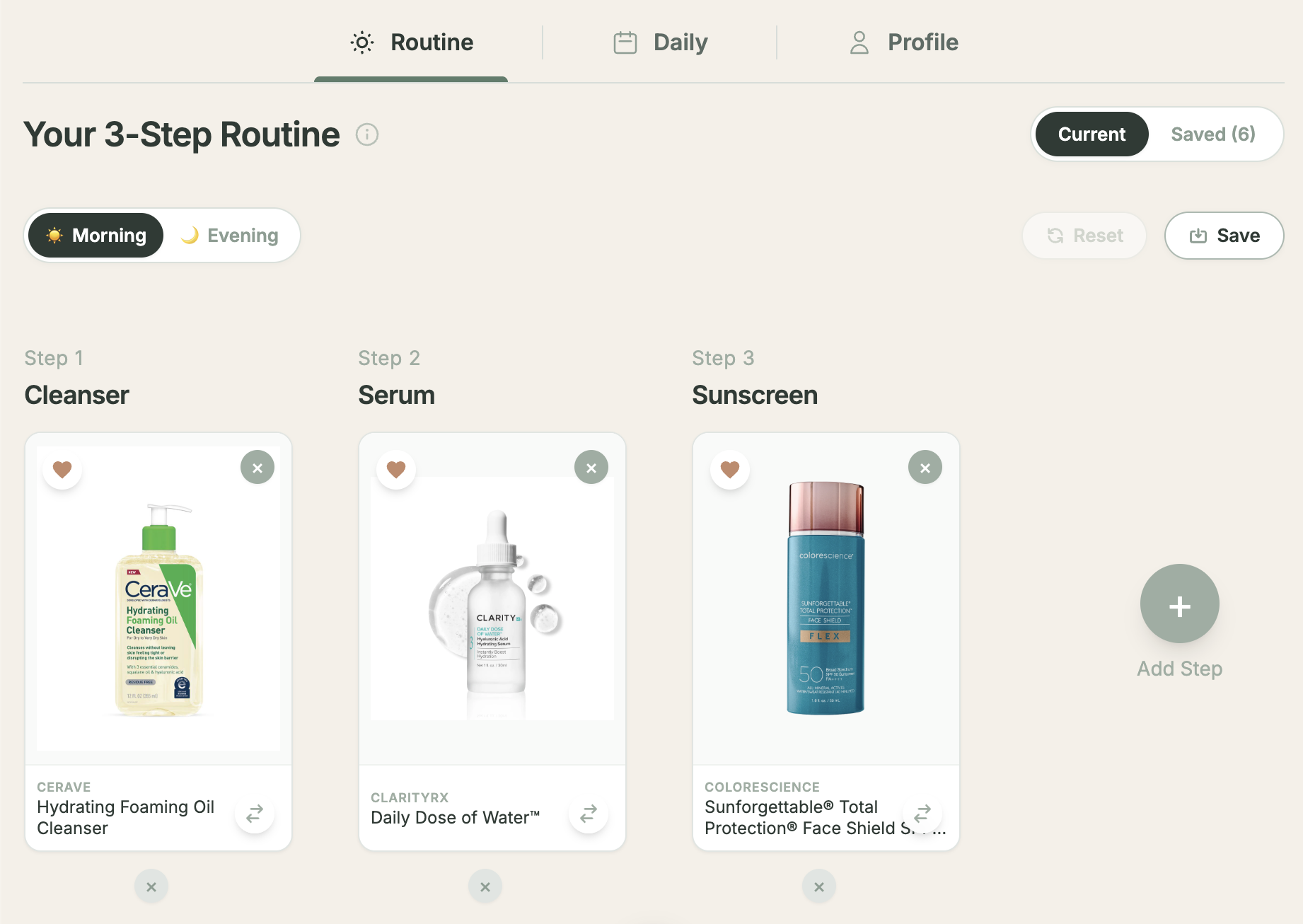Favorite the CeraVe Hydrating Foaming Oil Cleanser
The height and width of the screenshot is (924, 1303).
62,469
